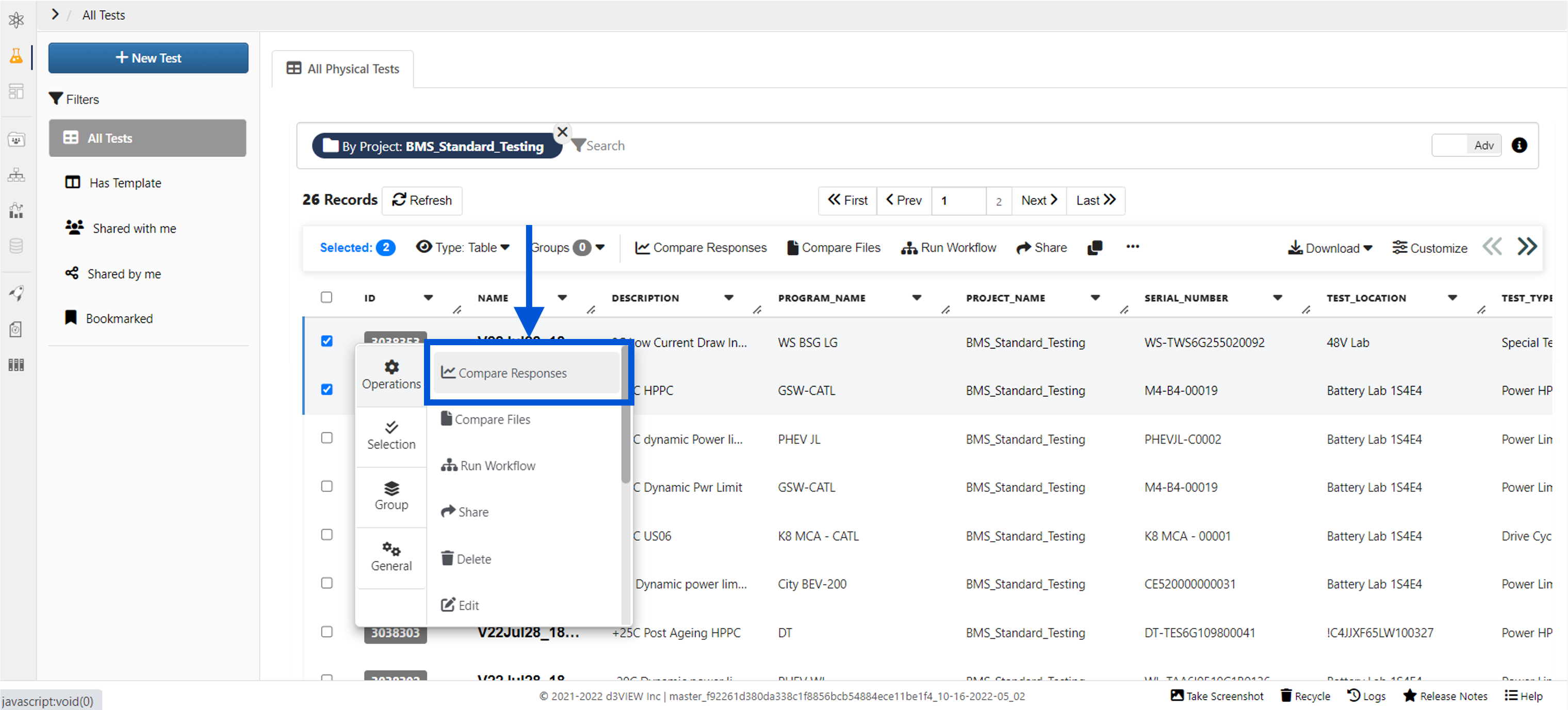Open the NAME column dropdown arrow
Image resolution: width=1568 pixels, height=710 pixels.
click(x=562, y=298)
